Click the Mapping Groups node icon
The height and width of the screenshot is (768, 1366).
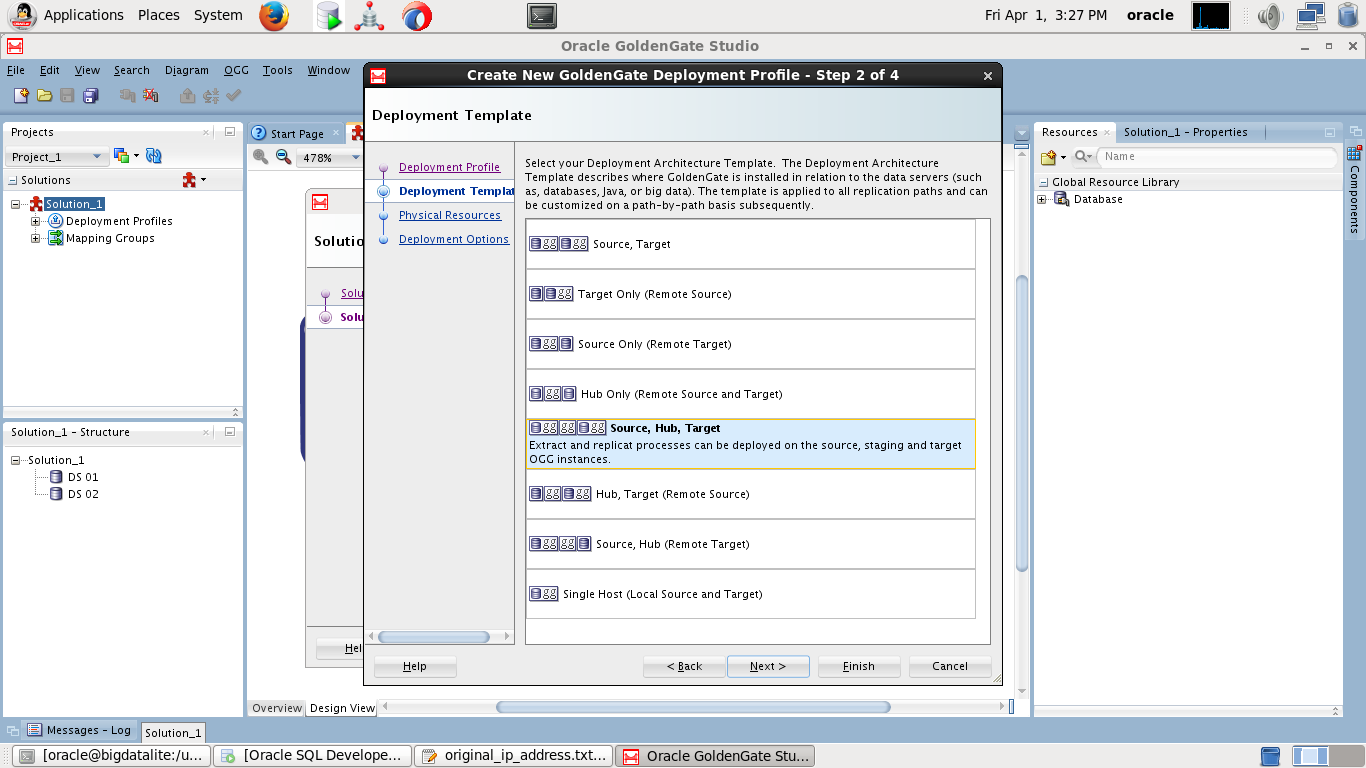pos(56,238)
